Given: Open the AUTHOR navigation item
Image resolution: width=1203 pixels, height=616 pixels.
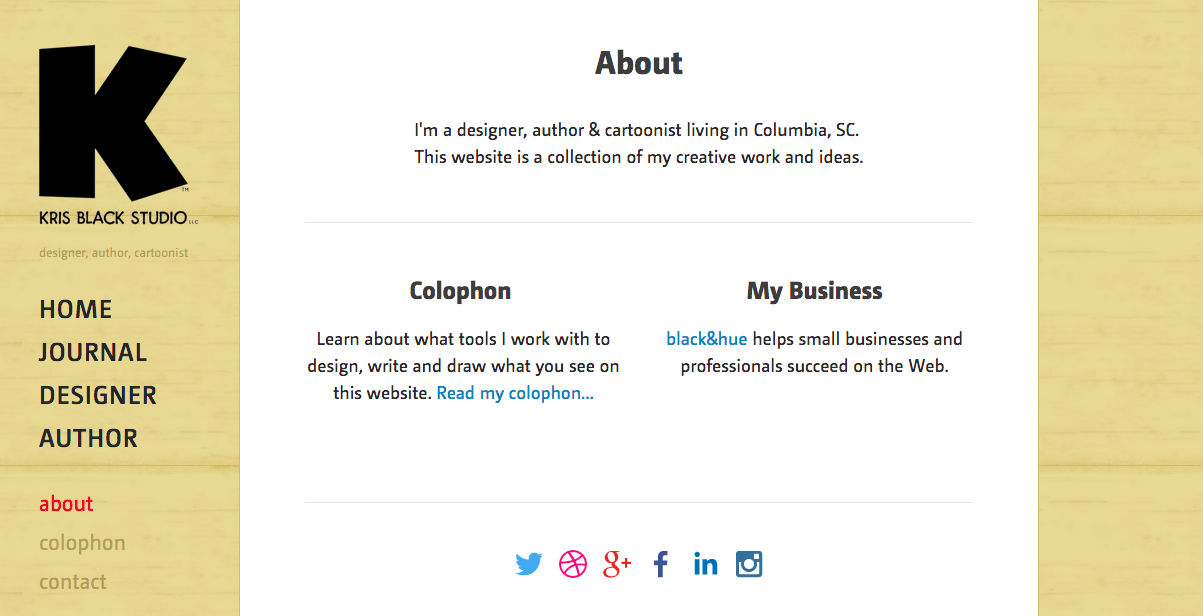Looking at the screenshot, I should click(x=89, y=438).
